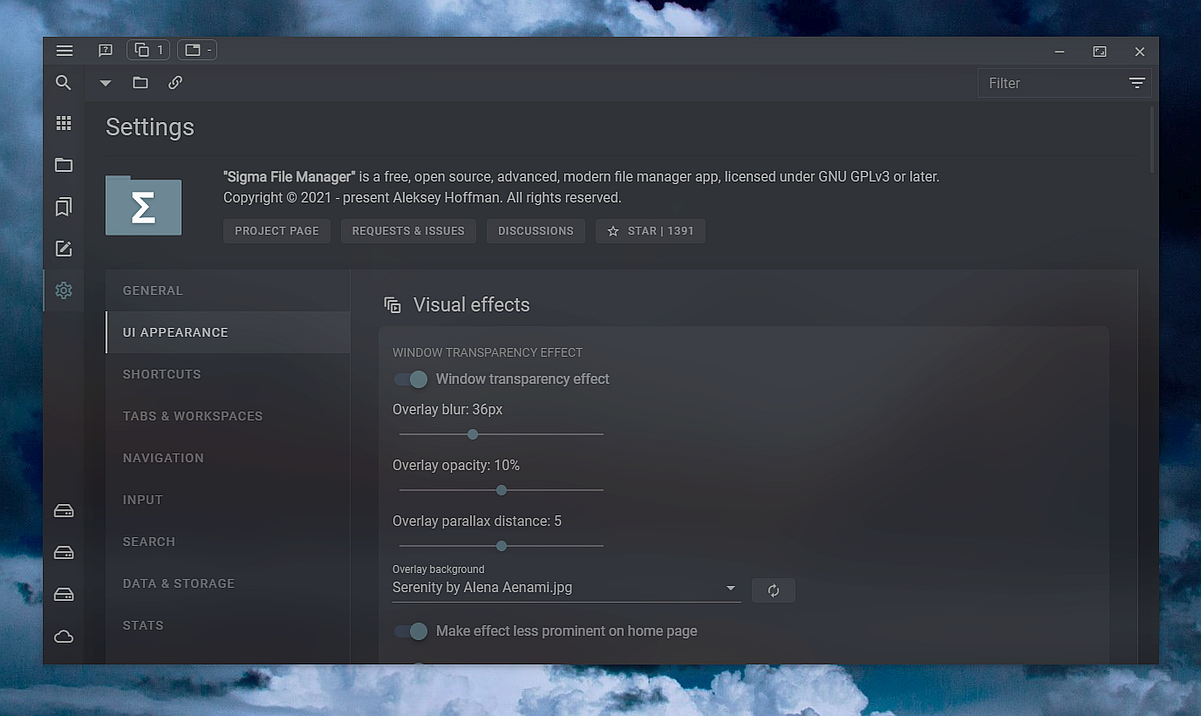Select the SHORTCUTS settings tab

pos(228,374)
